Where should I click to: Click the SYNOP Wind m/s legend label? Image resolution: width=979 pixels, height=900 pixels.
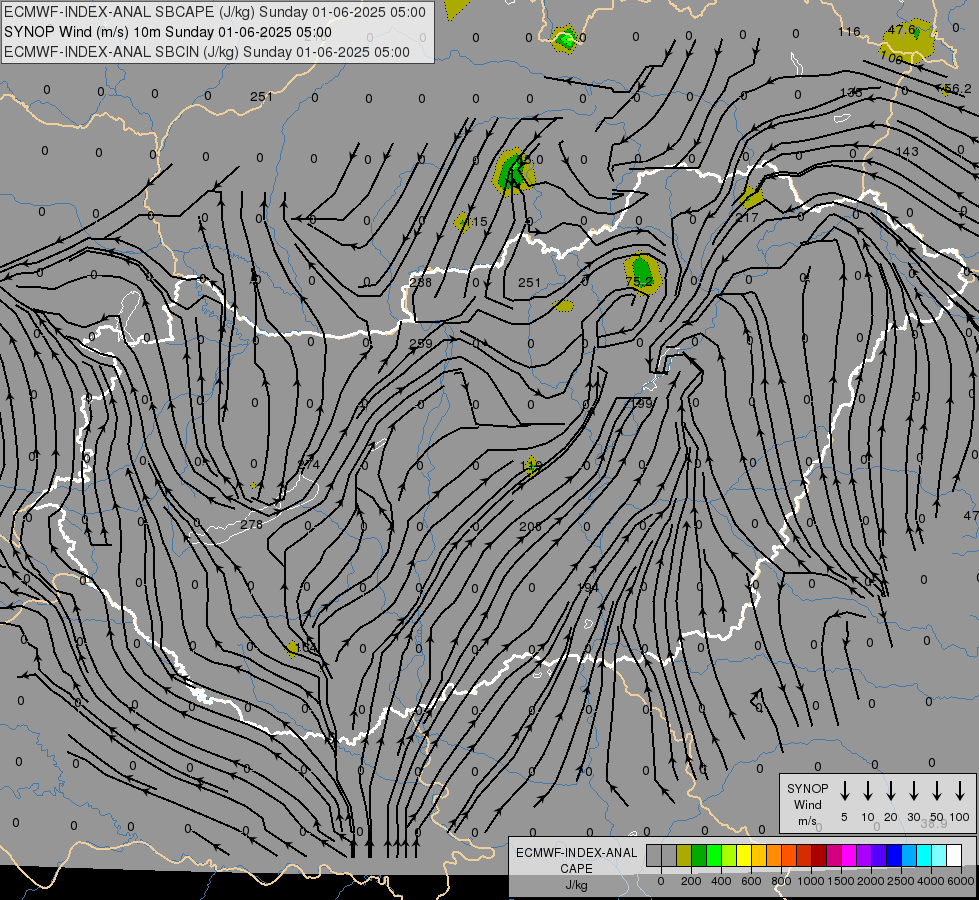click(x=807, y=804)
